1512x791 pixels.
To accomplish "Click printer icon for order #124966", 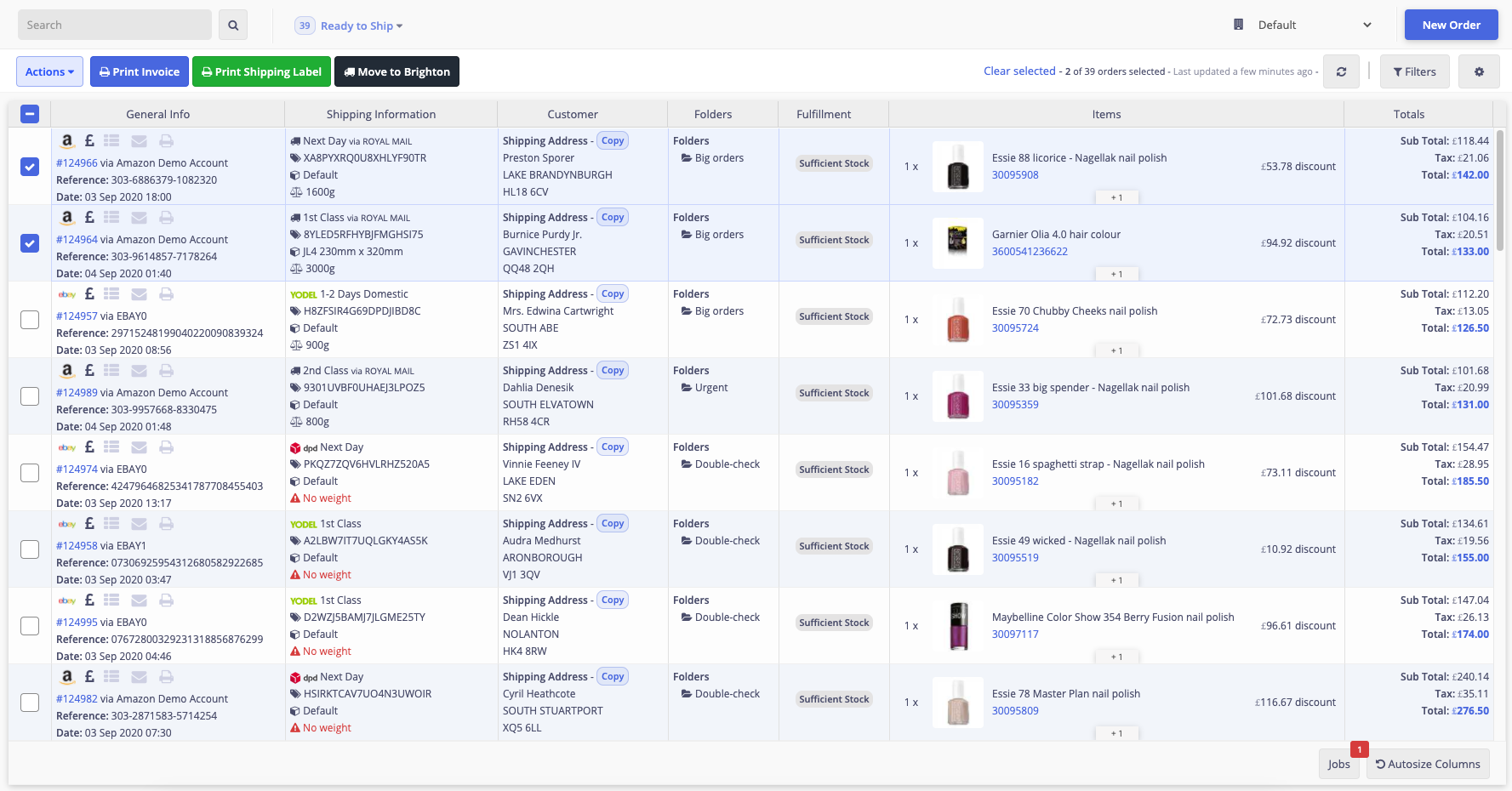I will pos(167,141).
